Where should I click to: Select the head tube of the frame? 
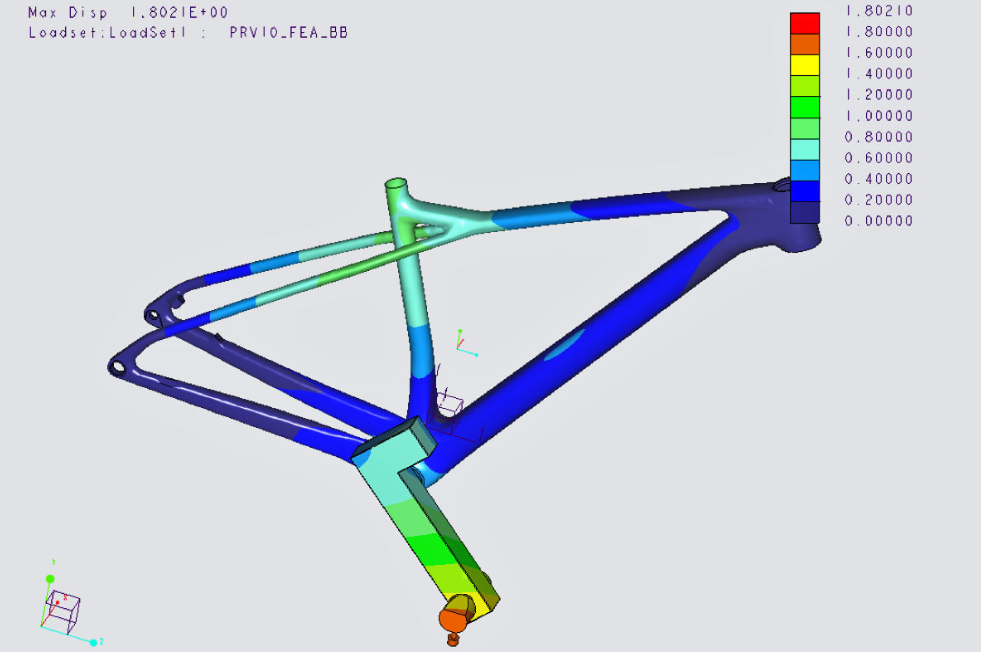[800, 215]
